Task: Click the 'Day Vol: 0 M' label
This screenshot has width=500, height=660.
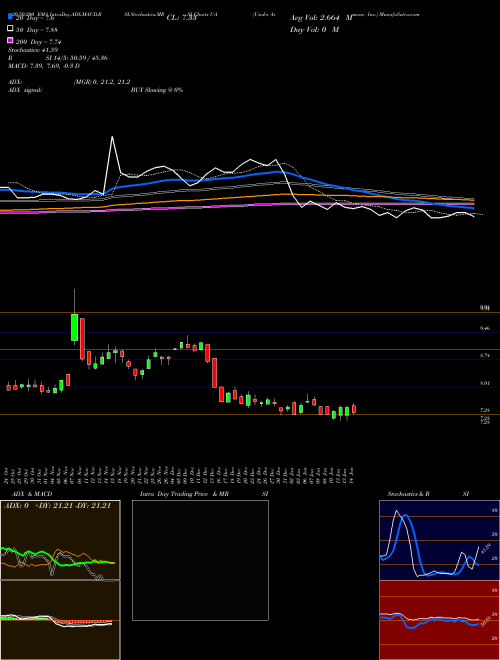Action: coord(314,29)
